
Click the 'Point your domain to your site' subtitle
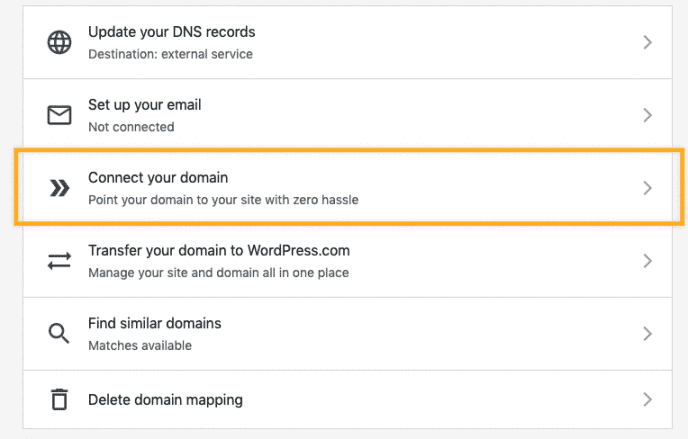(223, 200)
